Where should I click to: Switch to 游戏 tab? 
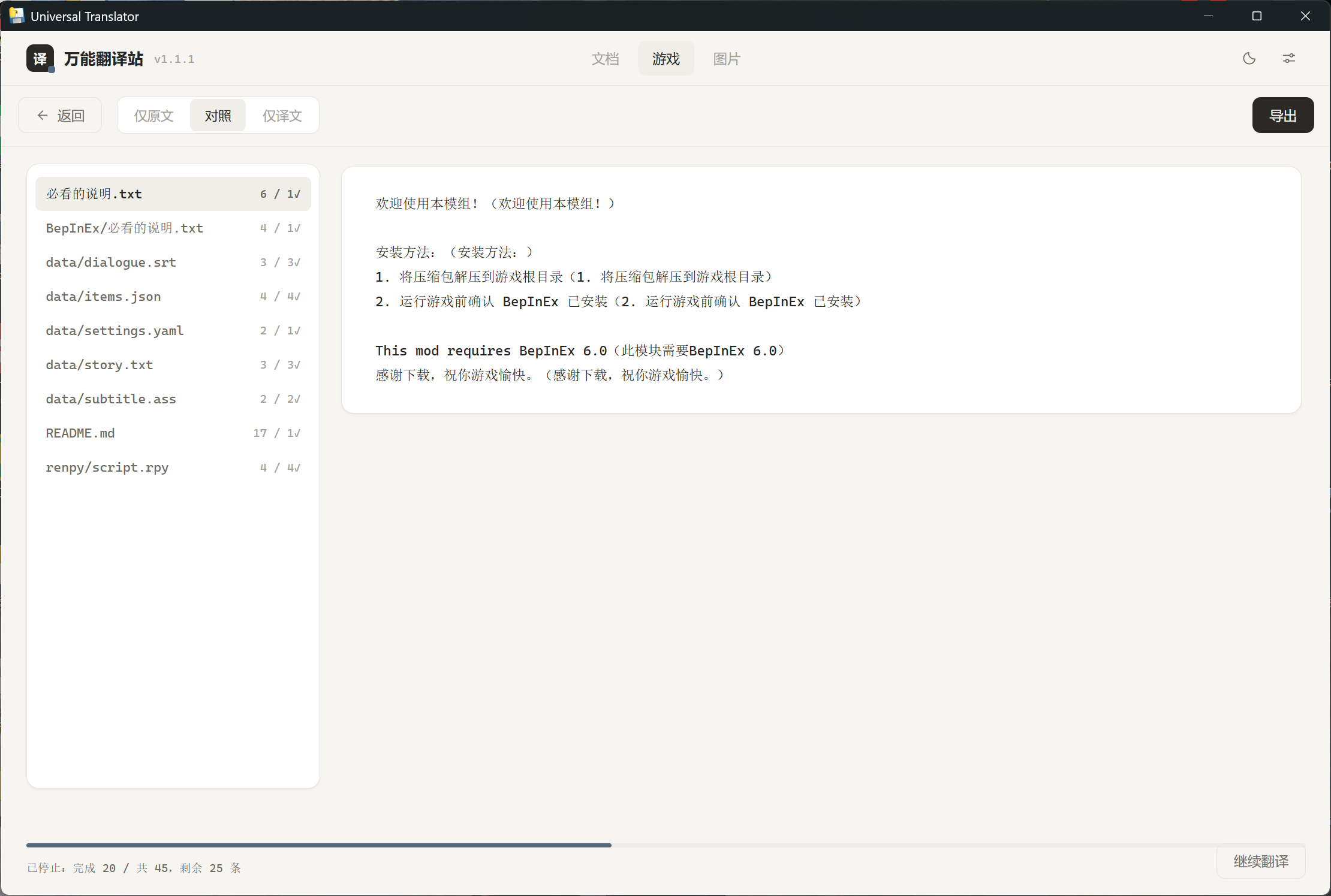[x=666, y=58]
